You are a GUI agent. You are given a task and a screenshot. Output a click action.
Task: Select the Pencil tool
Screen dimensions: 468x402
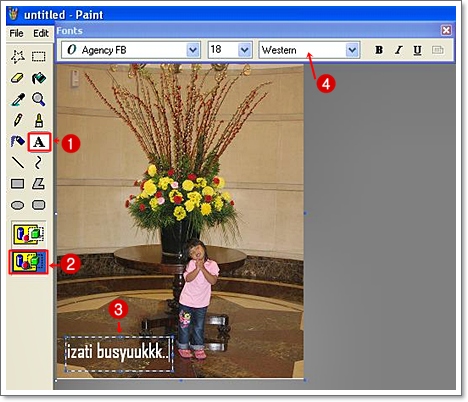point(17,120)
